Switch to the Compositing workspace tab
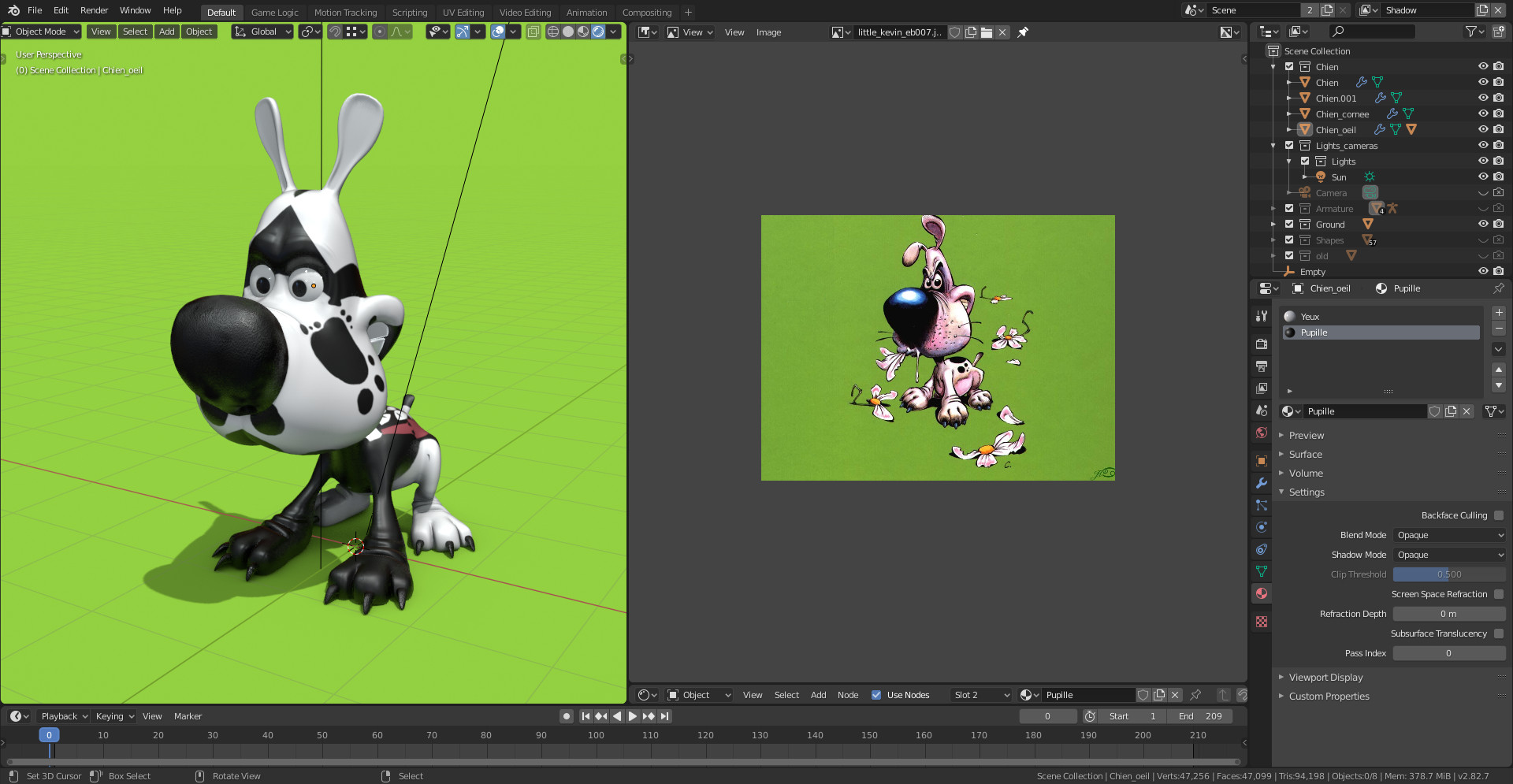Screen dimensions: 1513x784 tap(647, 13)
